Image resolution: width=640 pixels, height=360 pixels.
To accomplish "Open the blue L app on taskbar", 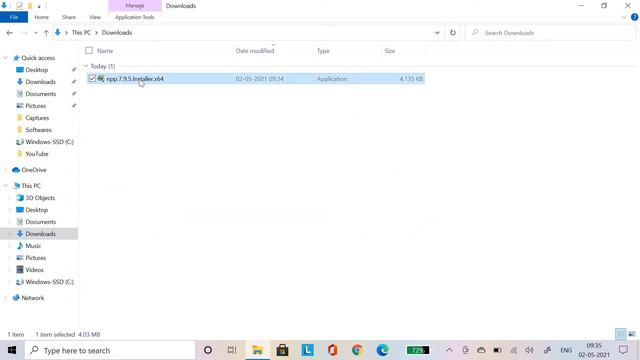I will [x=307, y=350].
